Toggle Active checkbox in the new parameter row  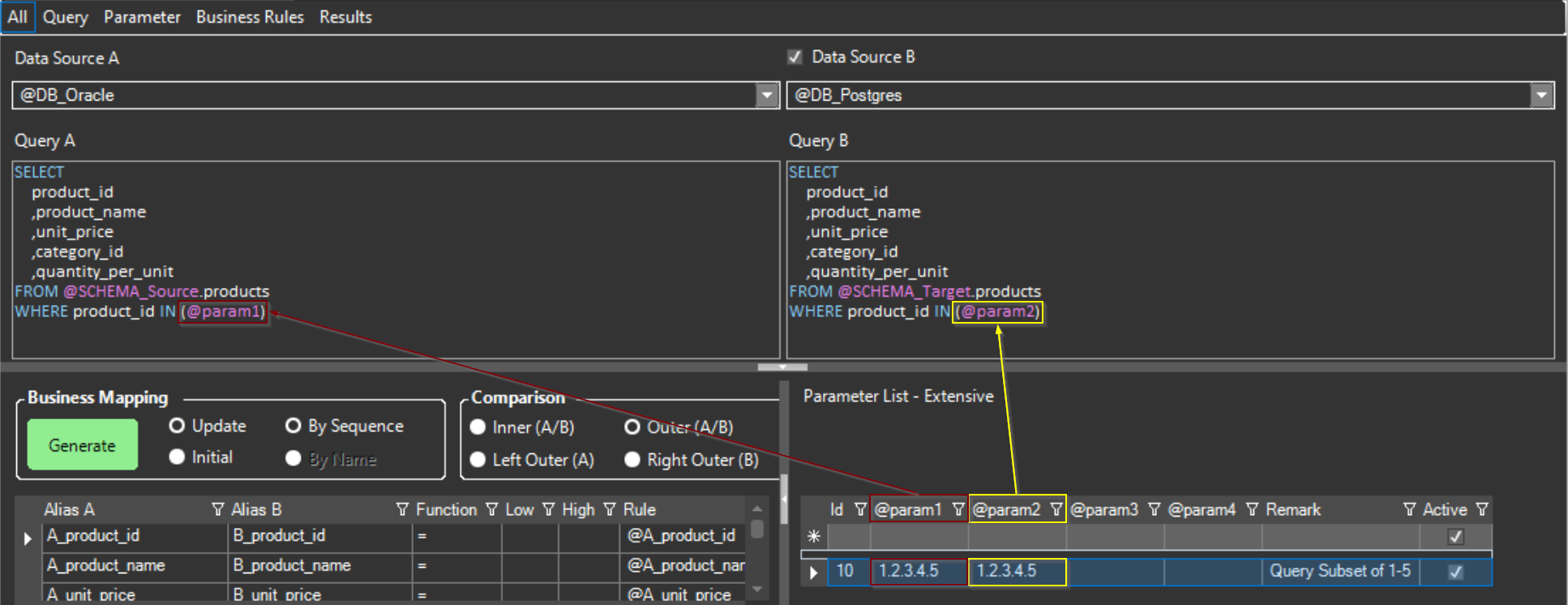(x=1455, y=537)
